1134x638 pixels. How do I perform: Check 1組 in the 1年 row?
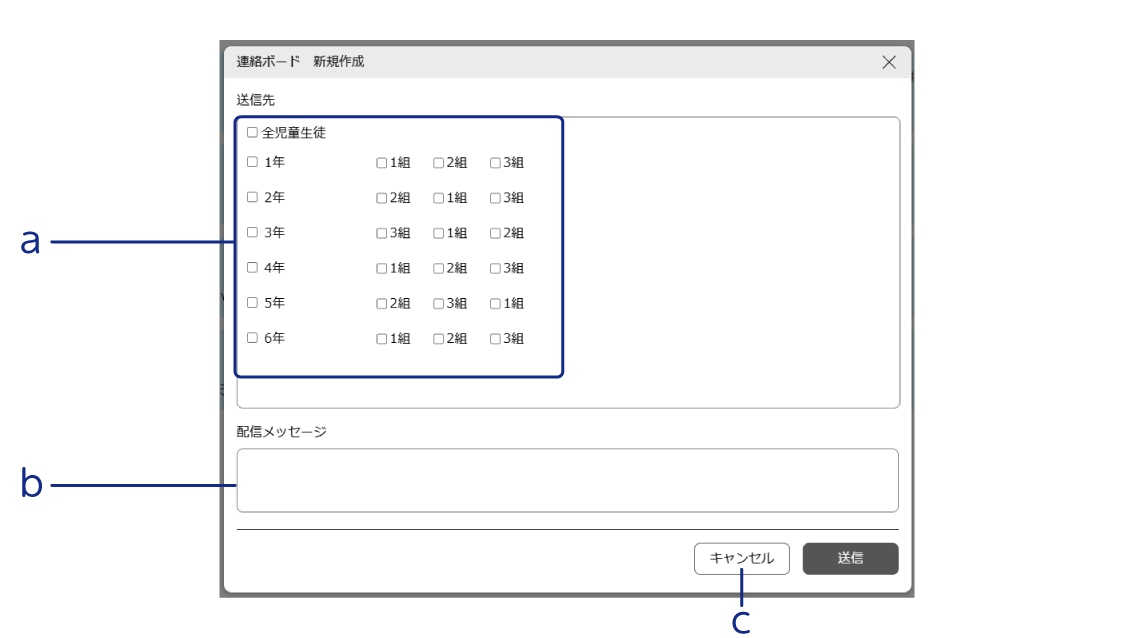pos(381,163)
